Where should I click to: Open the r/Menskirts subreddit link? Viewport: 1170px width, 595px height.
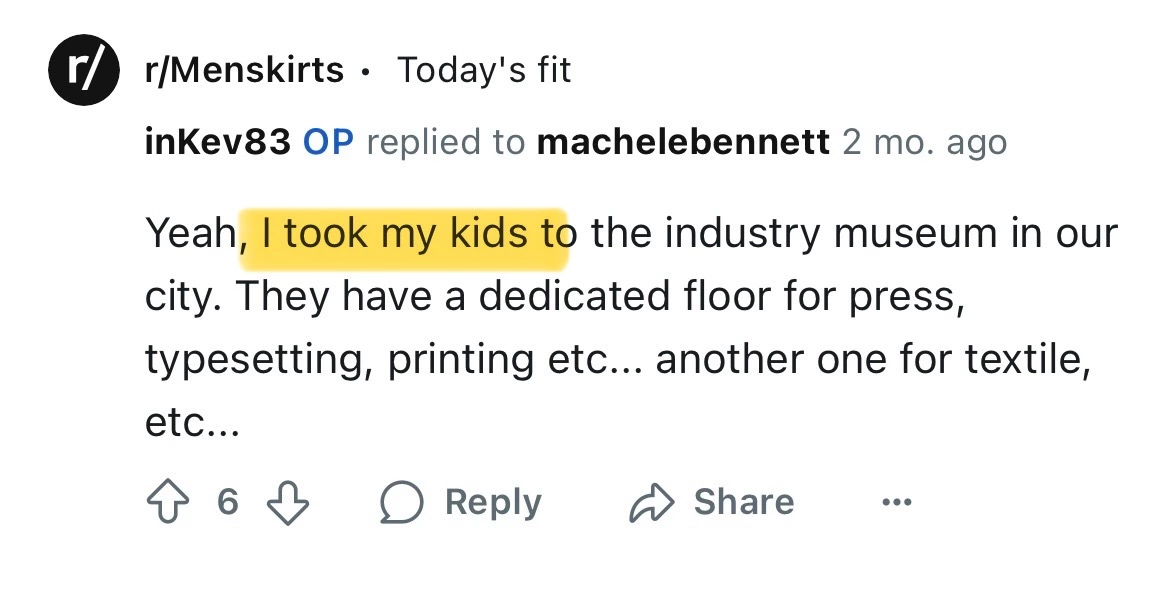246,70
